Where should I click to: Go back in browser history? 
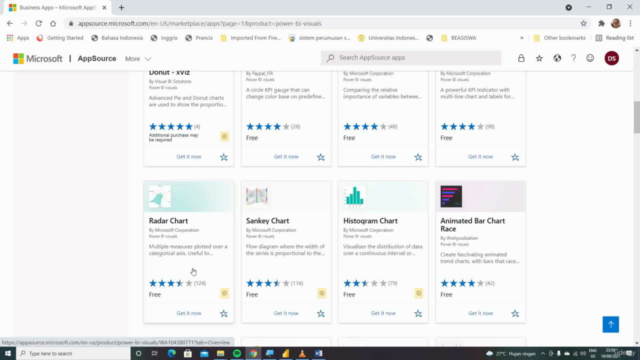click(10, 23)
